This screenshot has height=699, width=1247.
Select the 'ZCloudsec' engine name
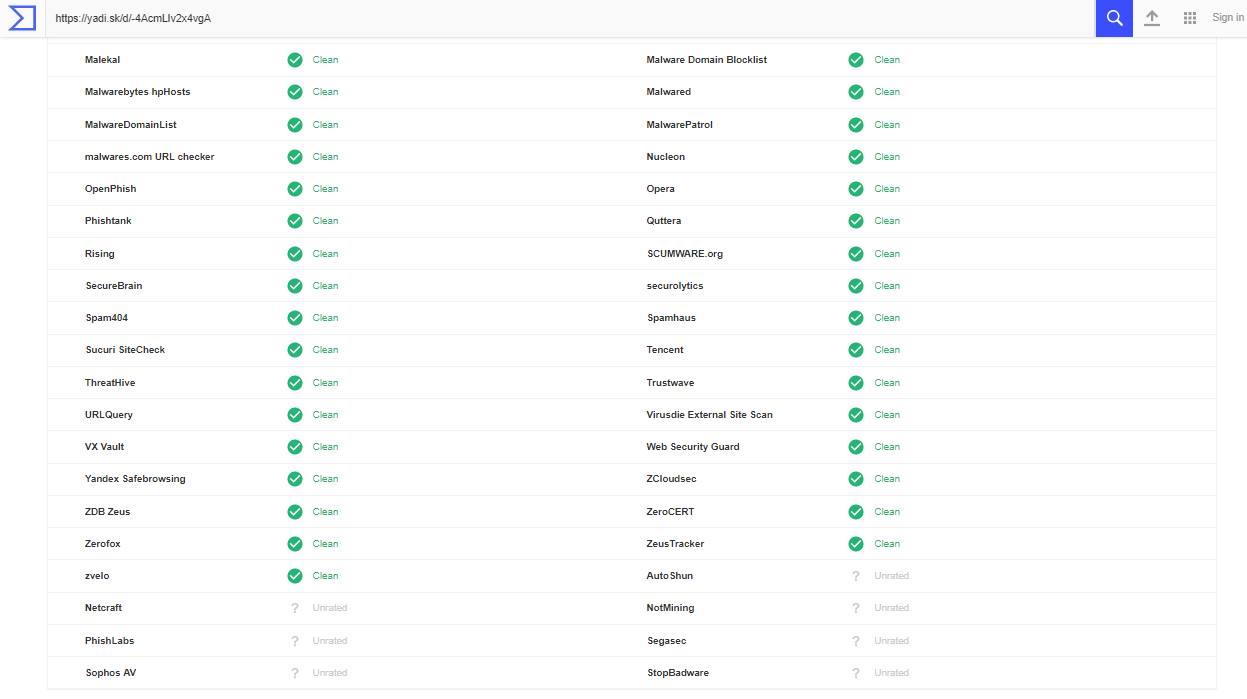pos(672,479)
